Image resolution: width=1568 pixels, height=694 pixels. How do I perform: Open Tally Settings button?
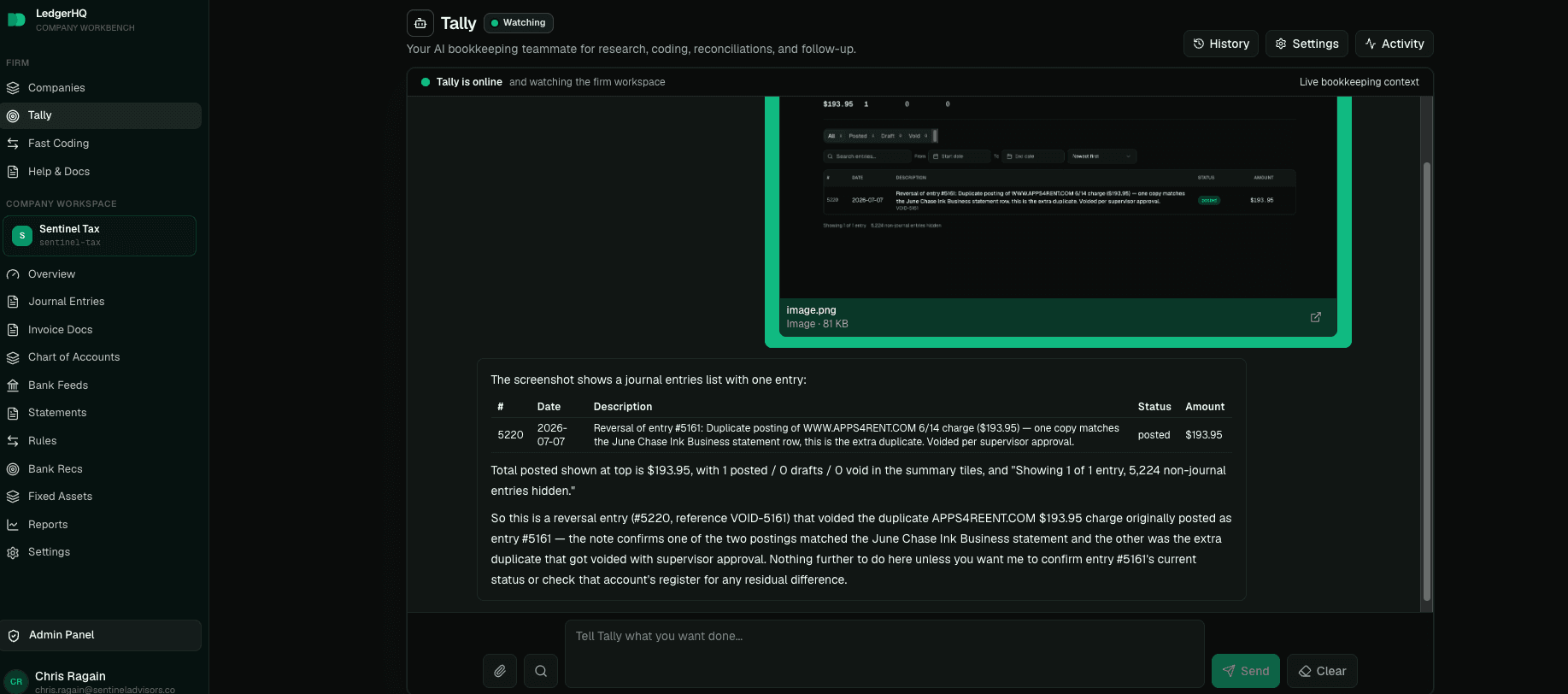coord(1307,44)
